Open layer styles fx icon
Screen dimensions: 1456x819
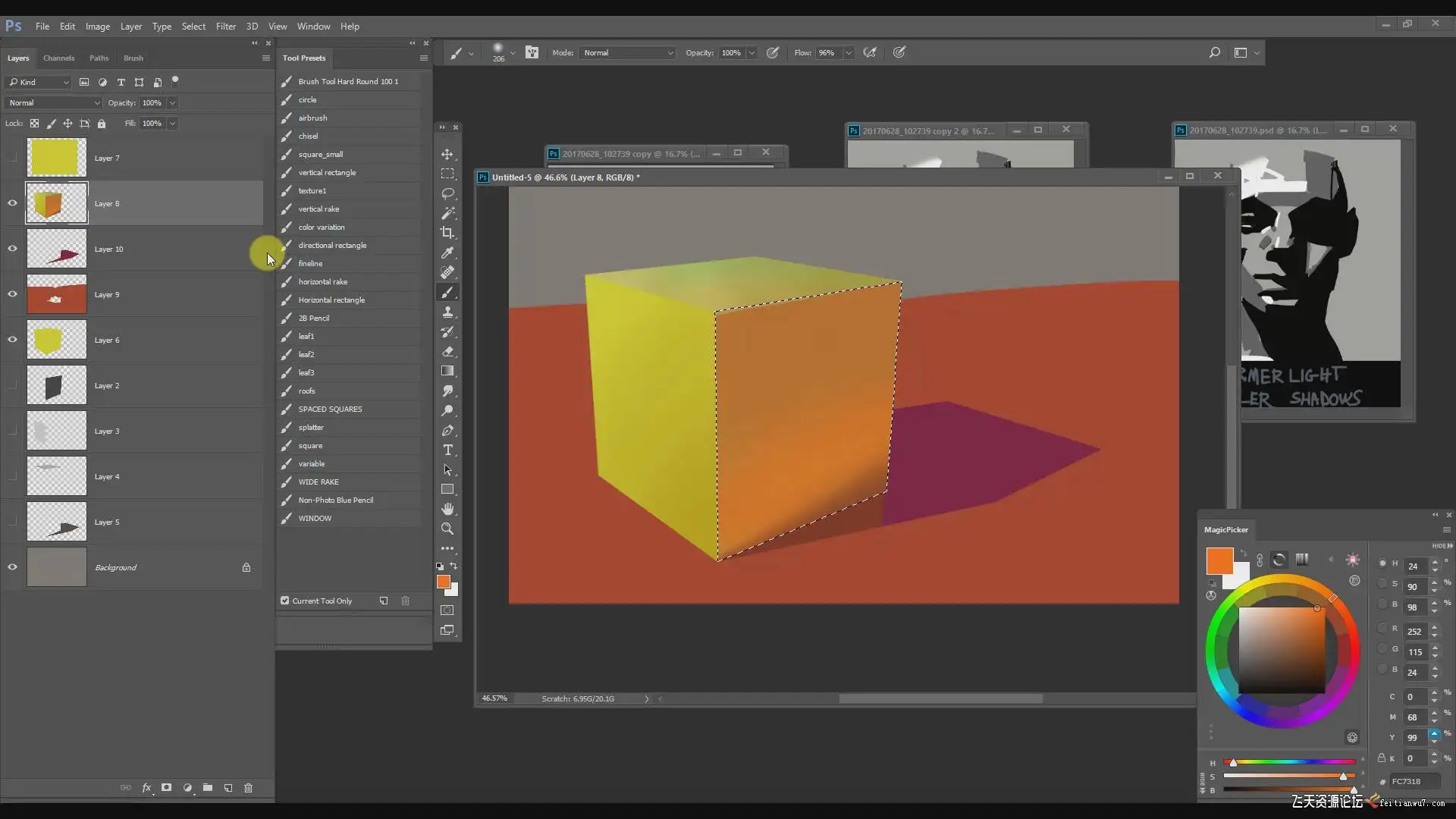(x=146, y=788)
